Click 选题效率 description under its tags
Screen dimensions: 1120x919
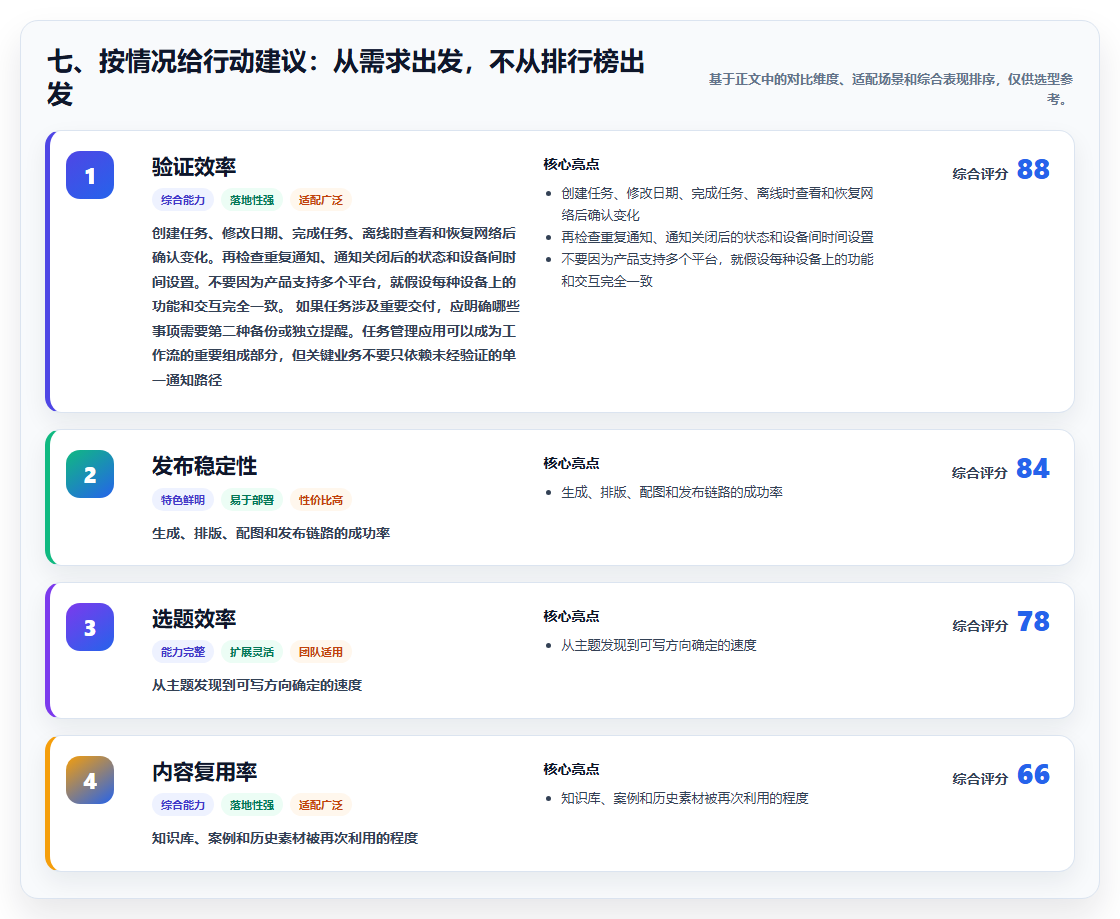(x=257, y=686)
